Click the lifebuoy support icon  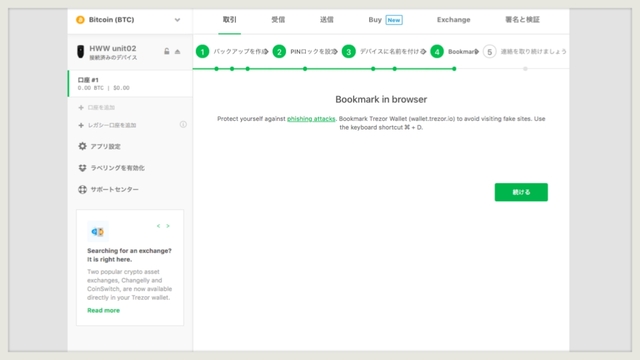click(x=82, y=189)
